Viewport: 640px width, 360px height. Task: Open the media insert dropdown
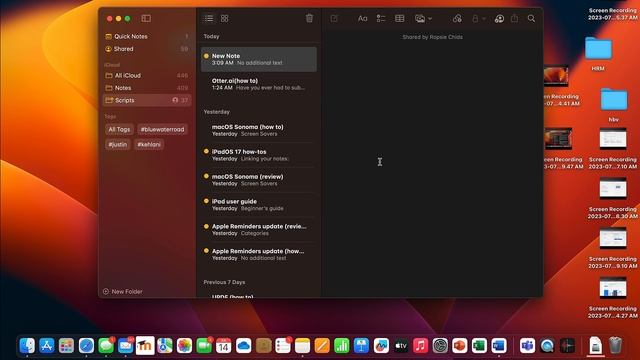[423, 18]
